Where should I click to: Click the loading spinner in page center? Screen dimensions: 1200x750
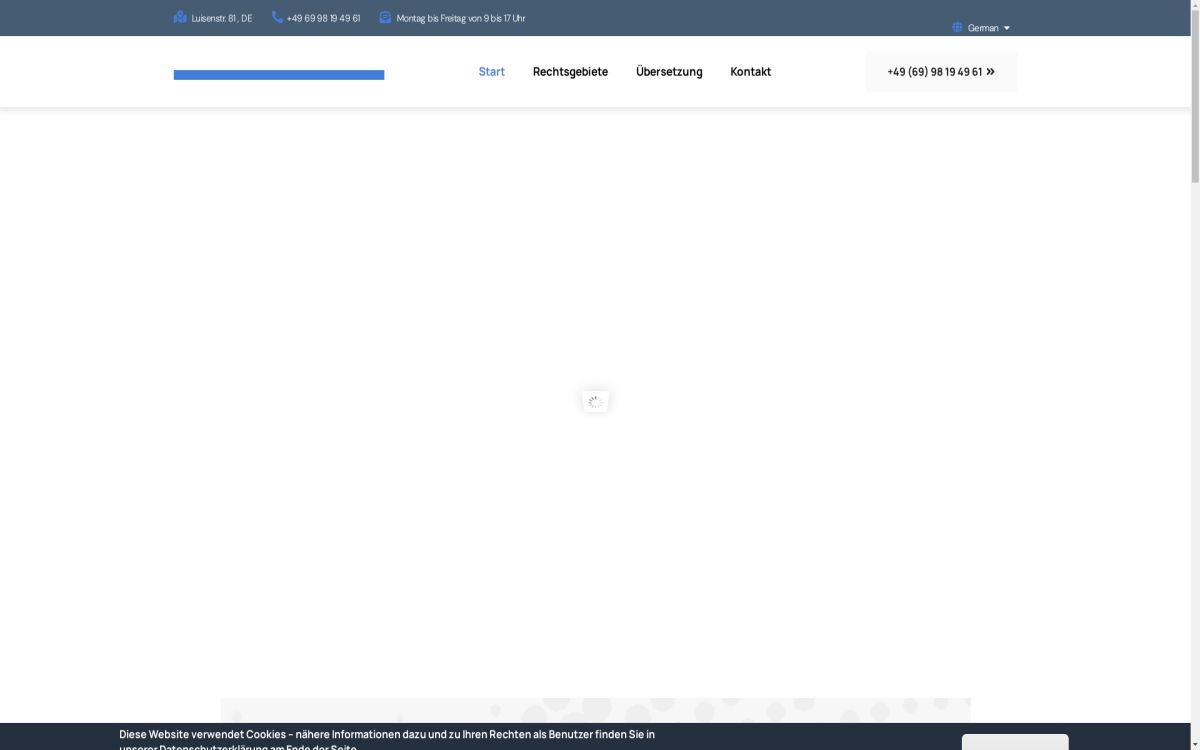(595, 401)
